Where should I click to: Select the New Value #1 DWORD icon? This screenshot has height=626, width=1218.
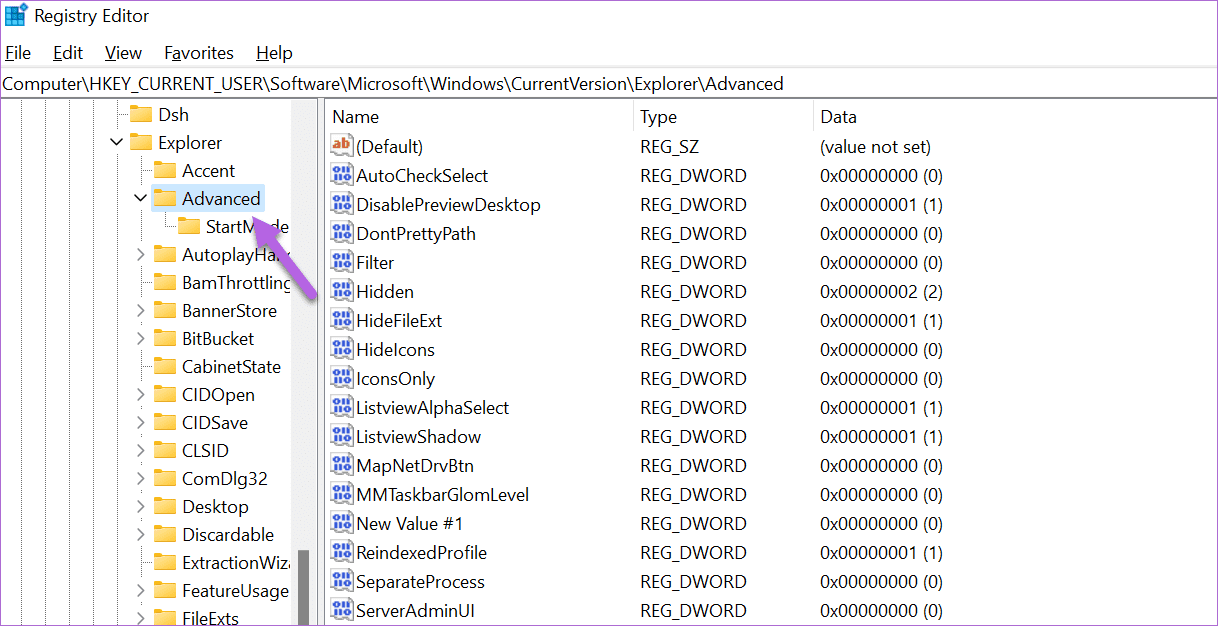(342, 524)
